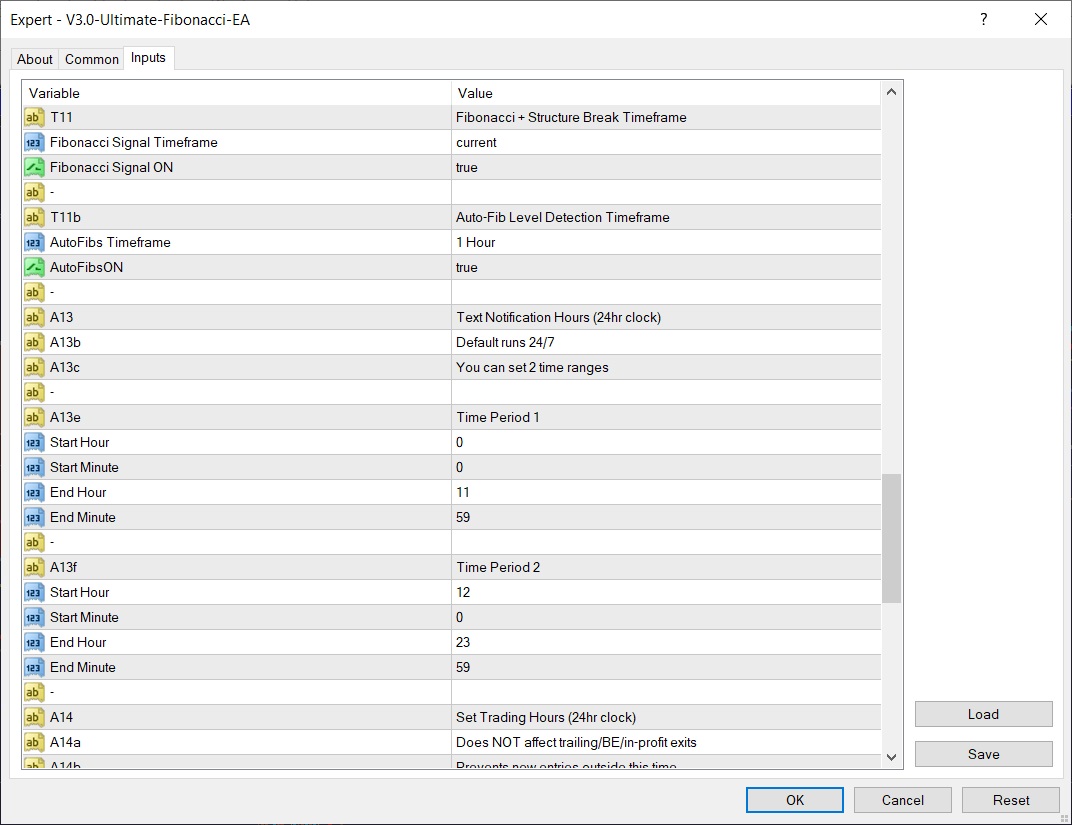The width and height of the screenshot is (1072, 825).
Task: Open the AutoFibs Timeframe value 1 Hour
Action: [665, 242]
